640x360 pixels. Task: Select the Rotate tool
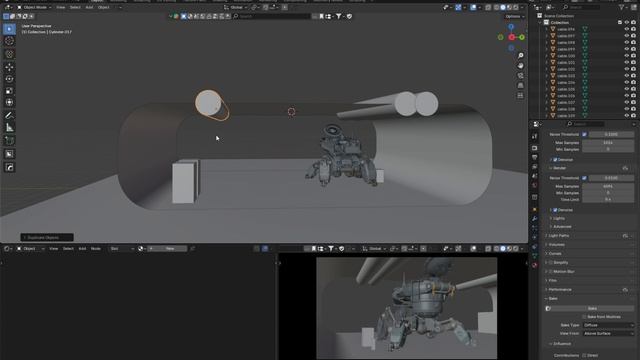9,79
